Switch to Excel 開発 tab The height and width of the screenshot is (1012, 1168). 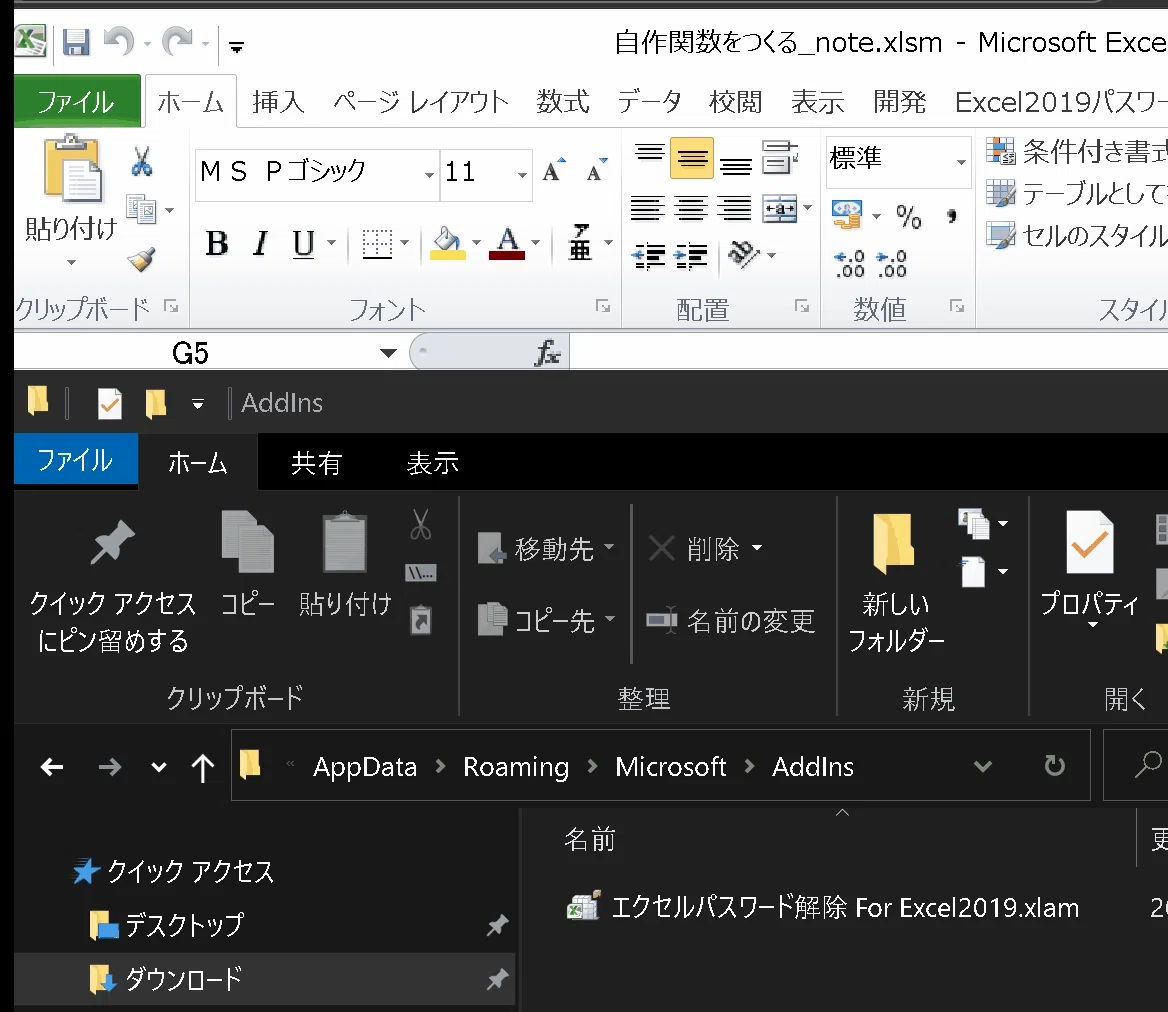tap(900, 102)
